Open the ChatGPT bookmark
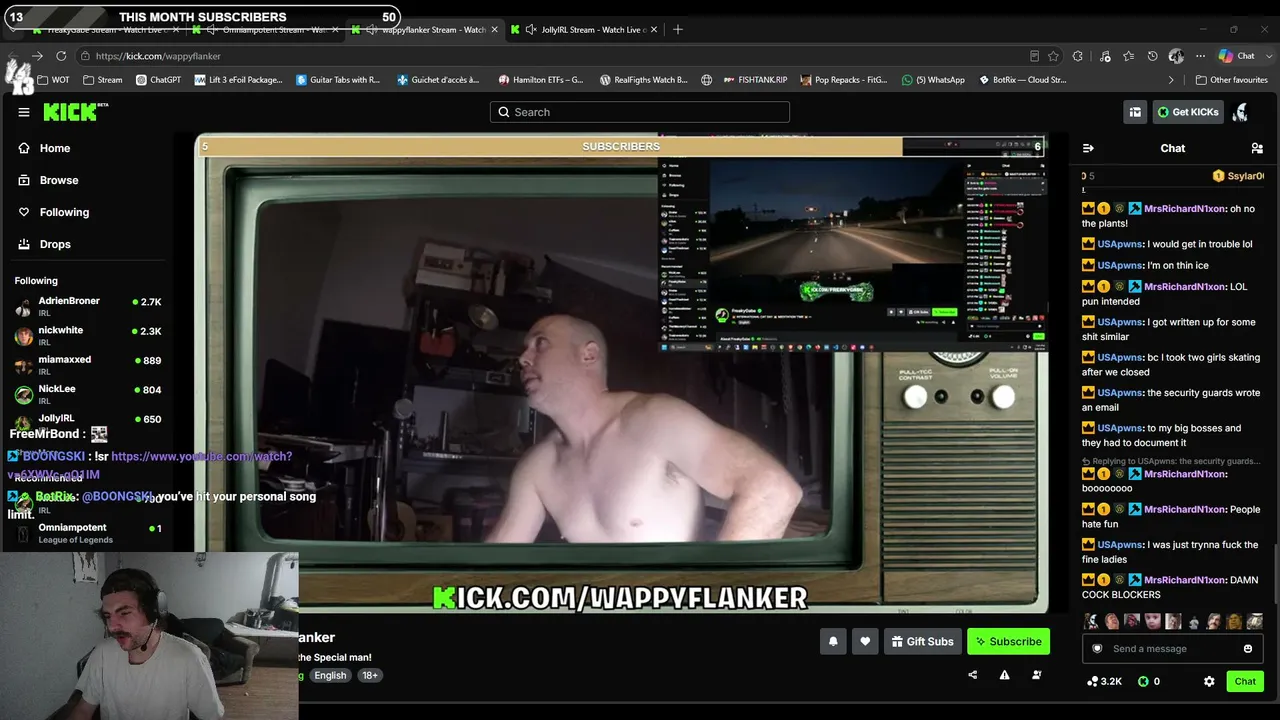1280x720 pixels. [x=158, y=80]
